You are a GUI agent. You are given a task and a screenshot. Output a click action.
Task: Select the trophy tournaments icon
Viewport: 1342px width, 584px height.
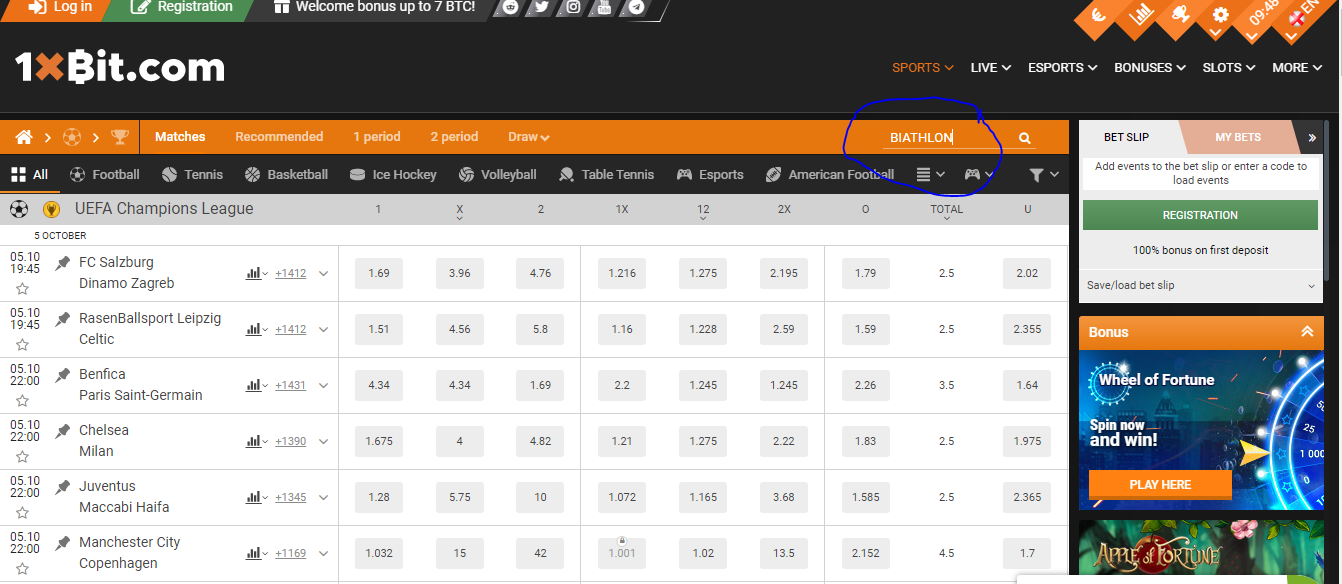pyautogui.click(x=121, y=136)
